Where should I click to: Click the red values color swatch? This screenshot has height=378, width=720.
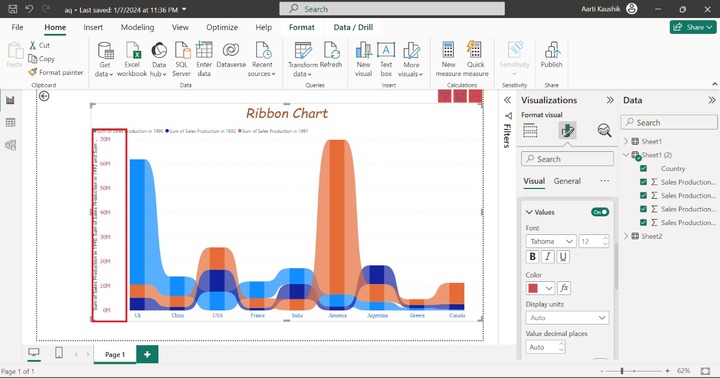[x=533, y=288]
